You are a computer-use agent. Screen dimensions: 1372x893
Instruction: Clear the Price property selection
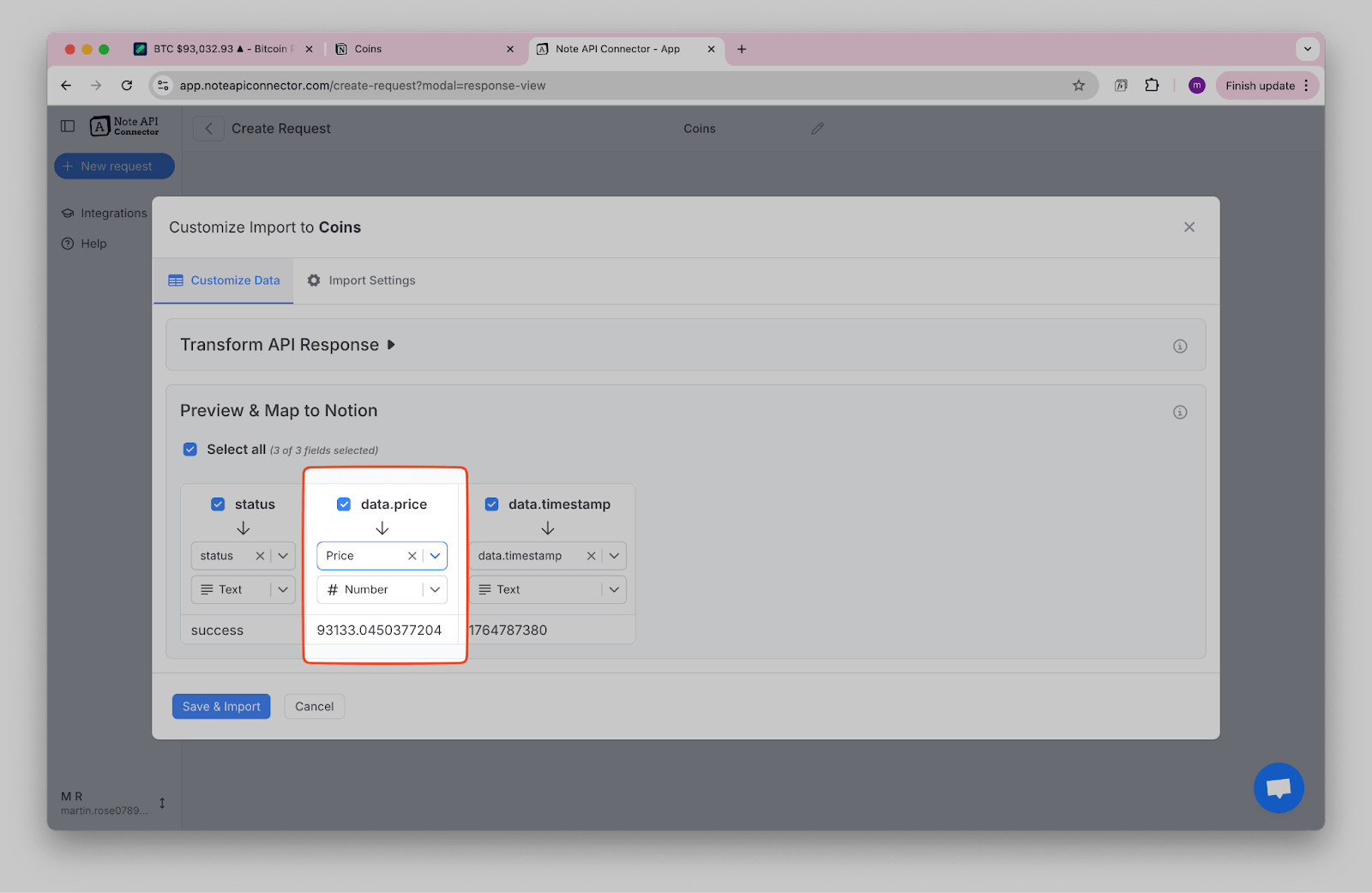[x=412, y=556]
